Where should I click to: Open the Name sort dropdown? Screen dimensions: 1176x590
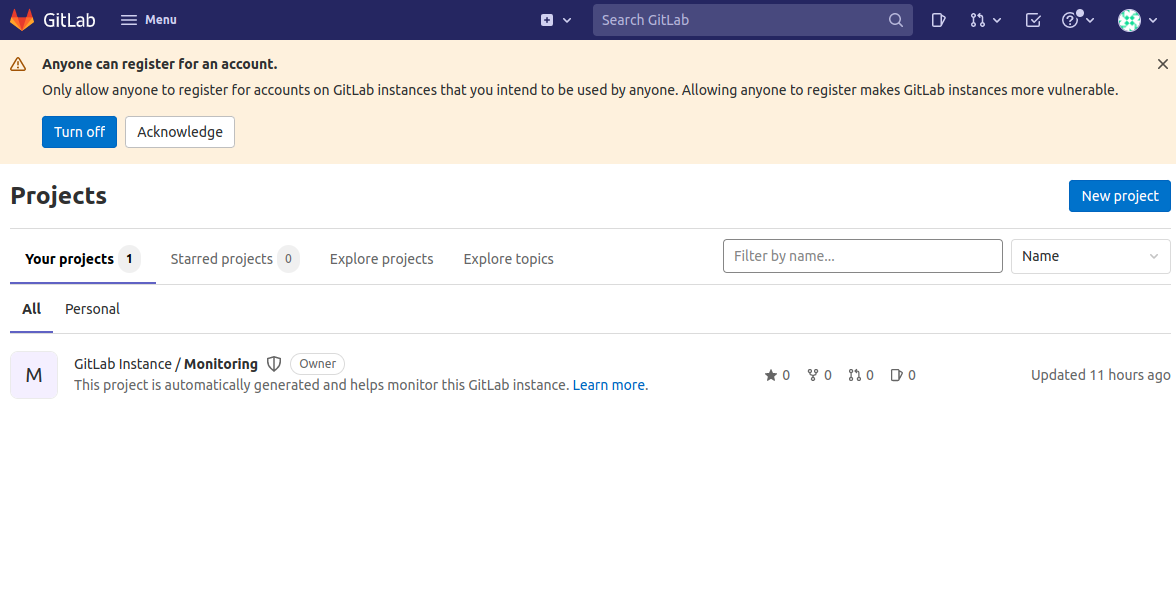(1090, 256)
